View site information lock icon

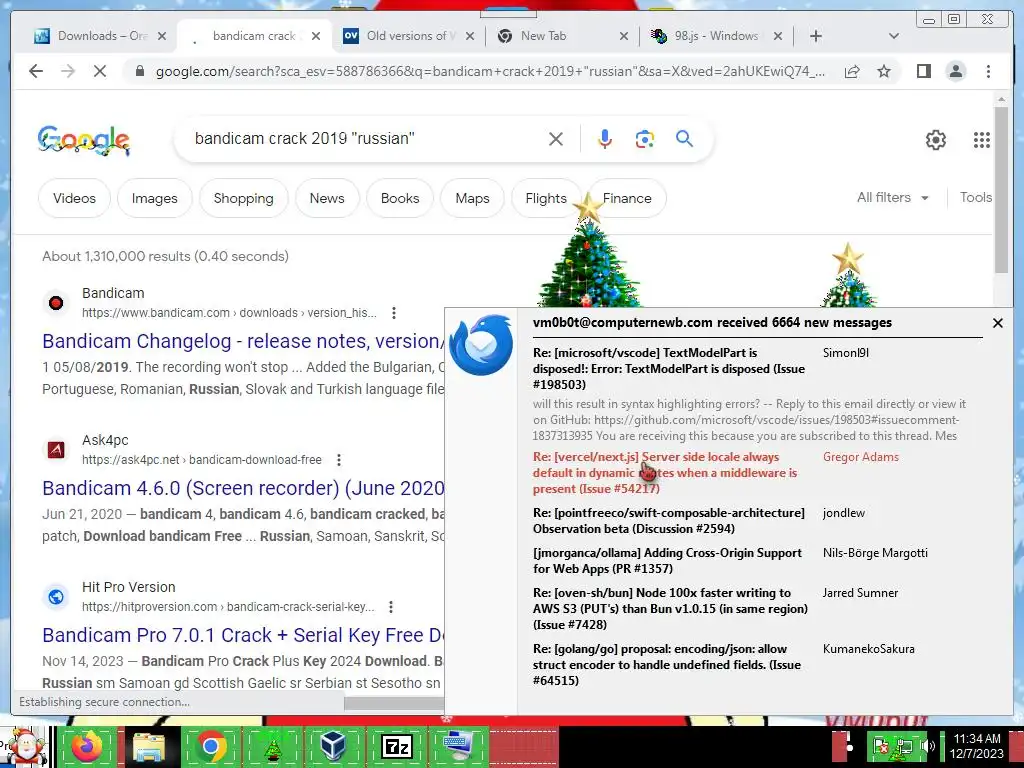tap(139, 71)
